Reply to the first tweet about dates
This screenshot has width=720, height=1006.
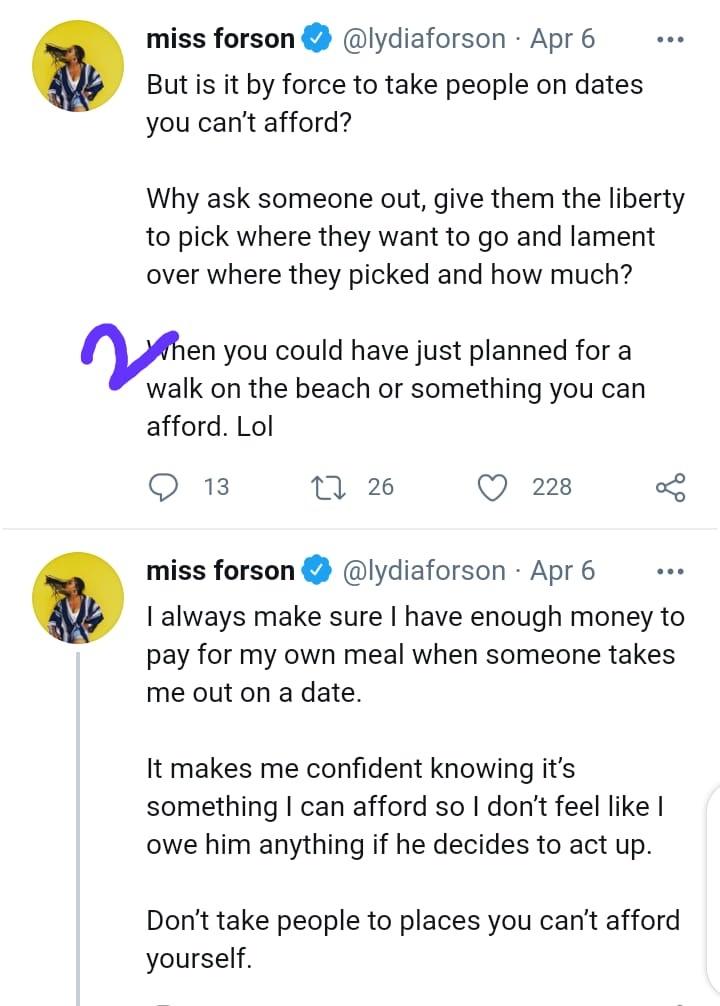(x=162, y=487)
